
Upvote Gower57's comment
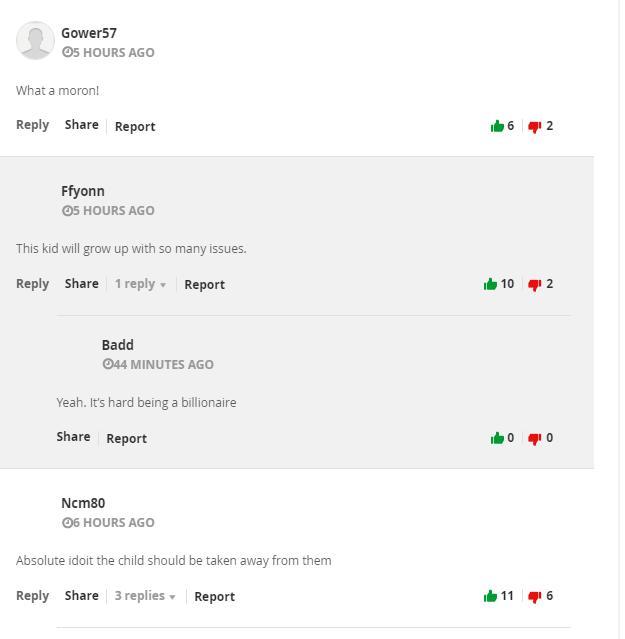[x=496, y=126]
